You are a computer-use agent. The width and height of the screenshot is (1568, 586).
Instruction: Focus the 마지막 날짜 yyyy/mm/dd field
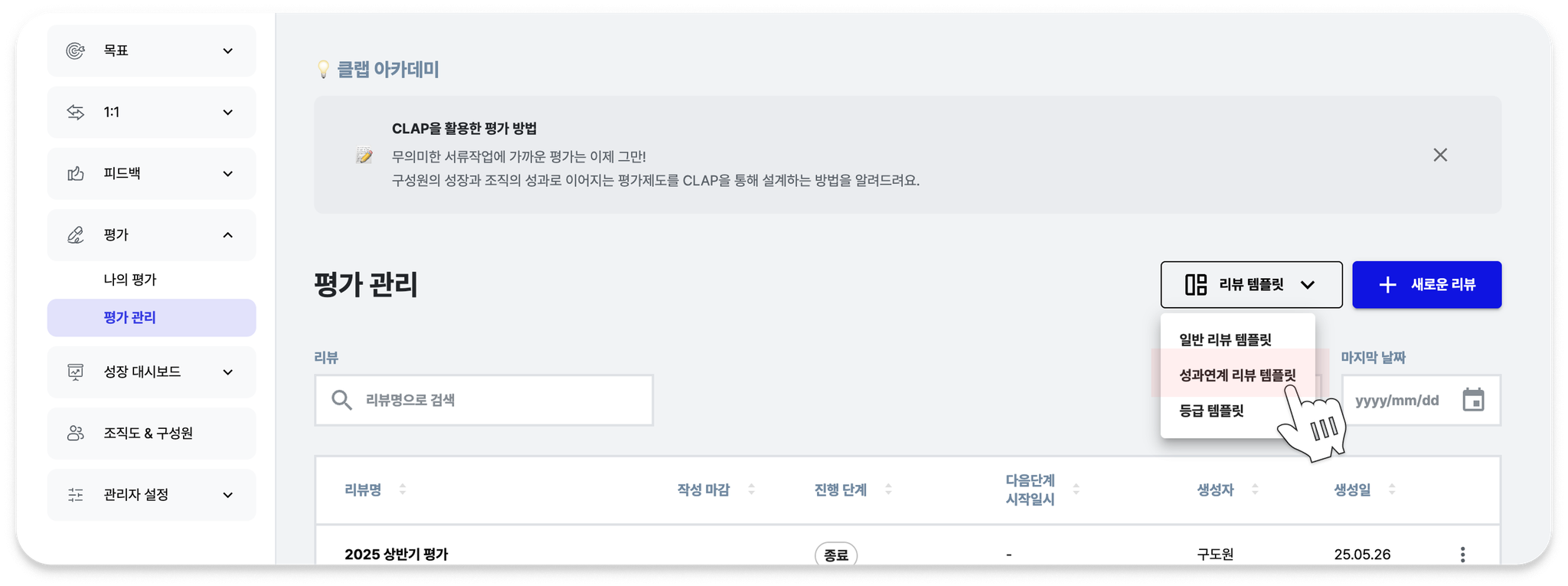tap(1421, 400)
